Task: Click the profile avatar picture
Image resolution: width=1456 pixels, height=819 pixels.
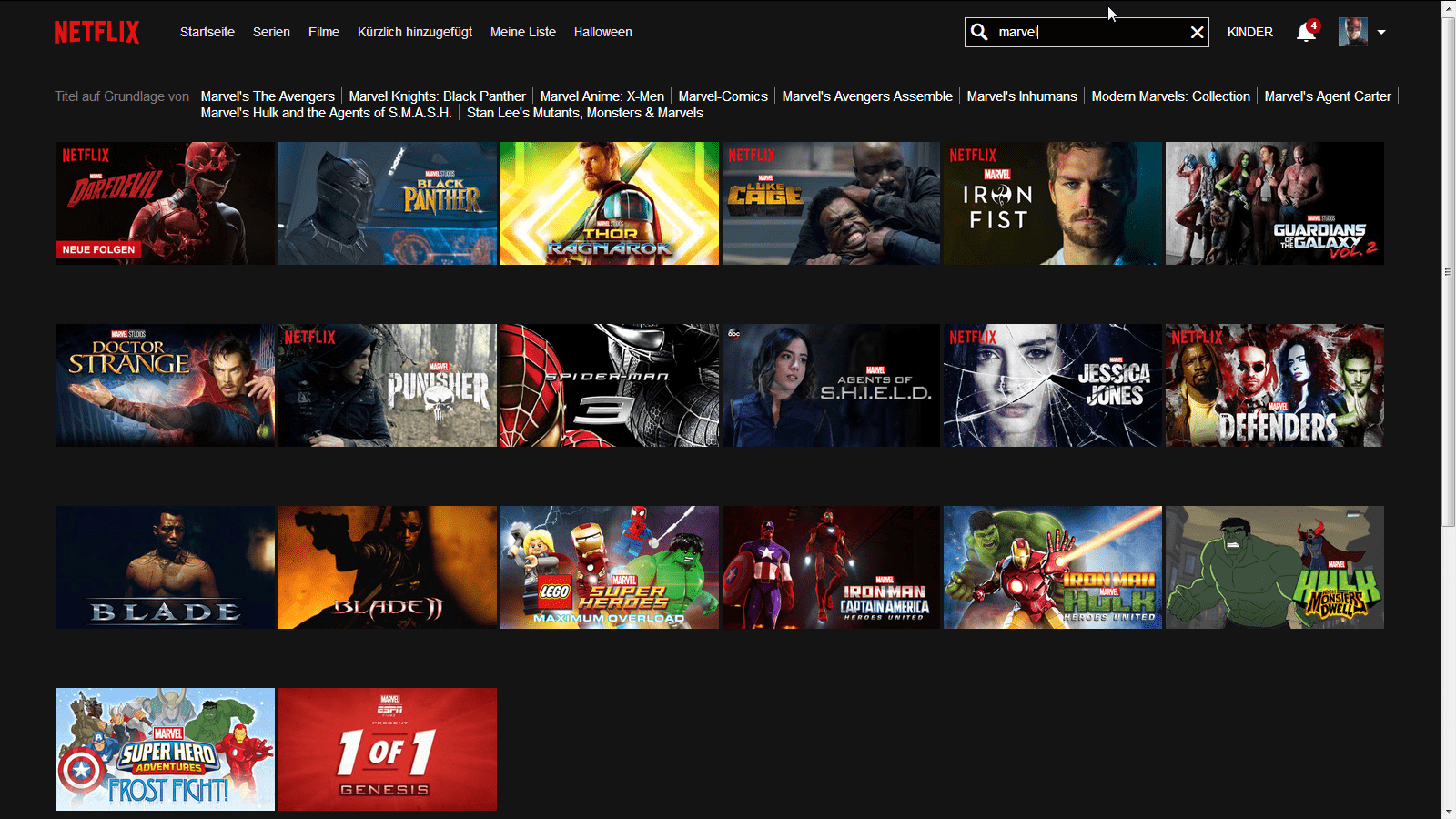Action: coord(1353,32)
